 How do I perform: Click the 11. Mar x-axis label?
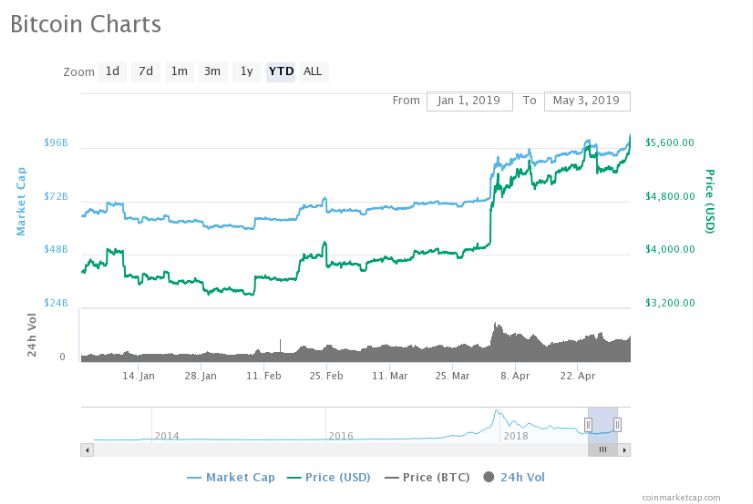[389, 376]
